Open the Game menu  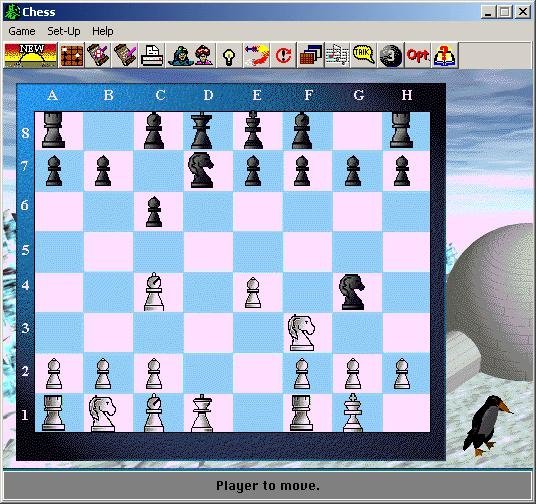(22, 31)
